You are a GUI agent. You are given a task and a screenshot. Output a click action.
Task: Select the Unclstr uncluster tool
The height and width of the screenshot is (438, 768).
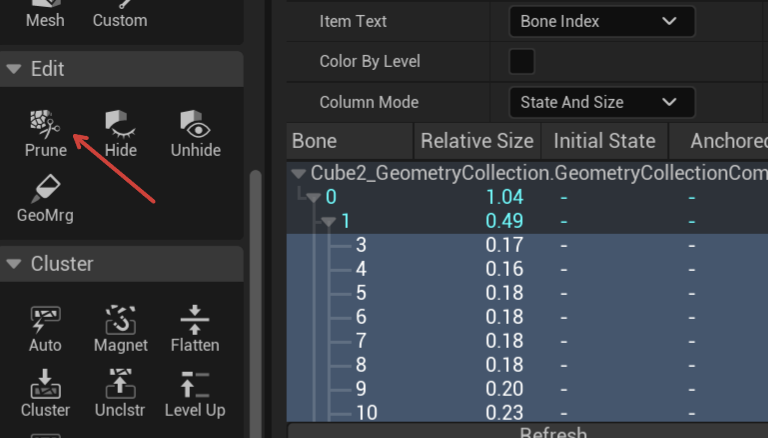[121, 386]
